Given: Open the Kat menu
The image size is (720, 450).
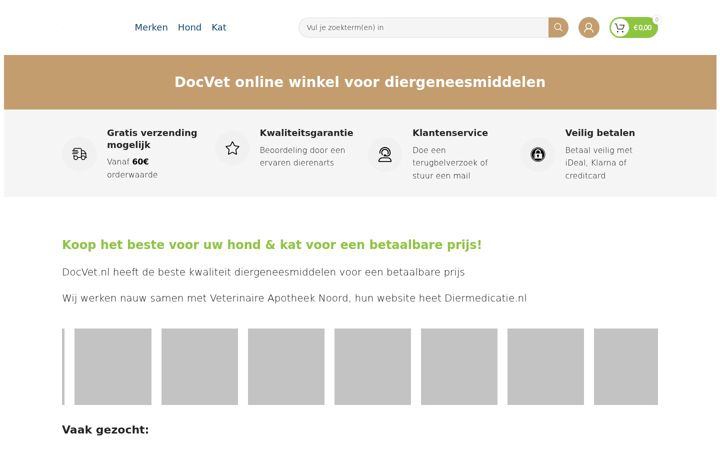Looking at the screenshot, I should (219, 28).
